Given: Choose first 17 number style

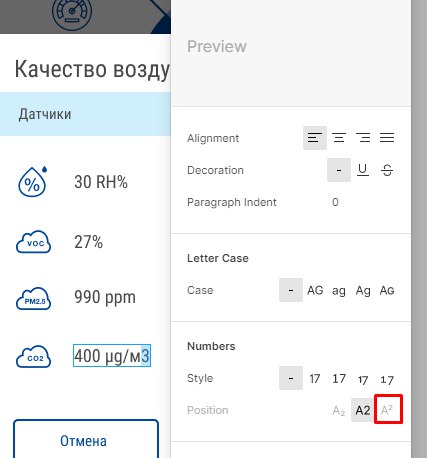Looking at the screenshot, I should 315,379.
